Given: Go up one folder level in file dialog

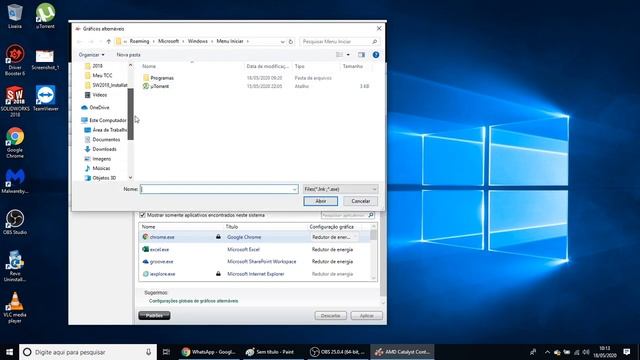Looking at the screenshot, I should [109, 41].
